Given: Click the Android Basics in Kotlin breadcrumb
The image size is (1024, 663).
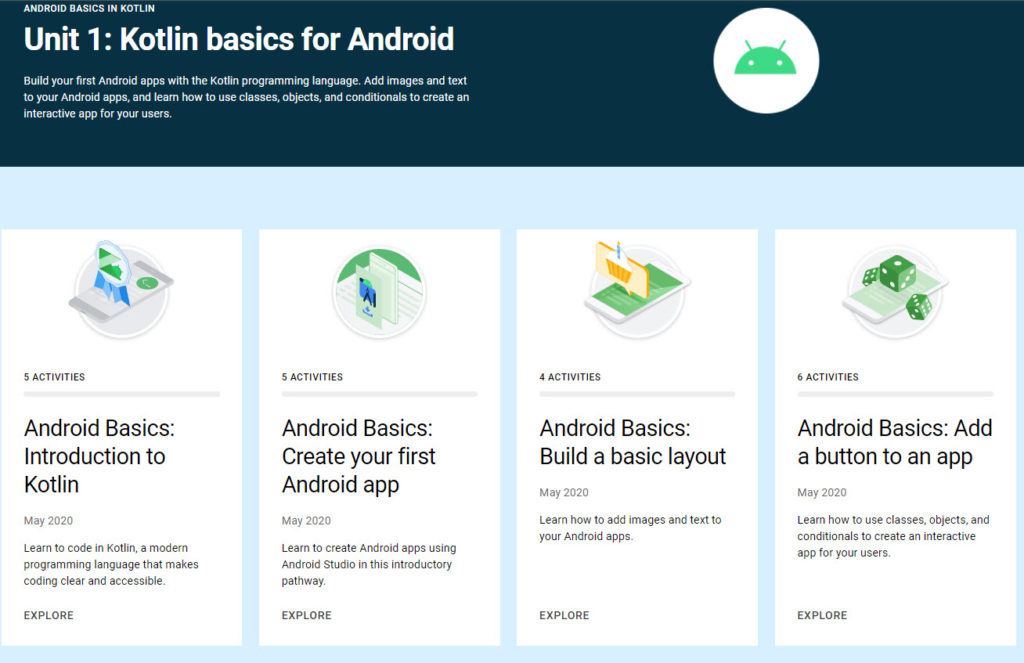Looking at the screenshot, I should point(89,8).
